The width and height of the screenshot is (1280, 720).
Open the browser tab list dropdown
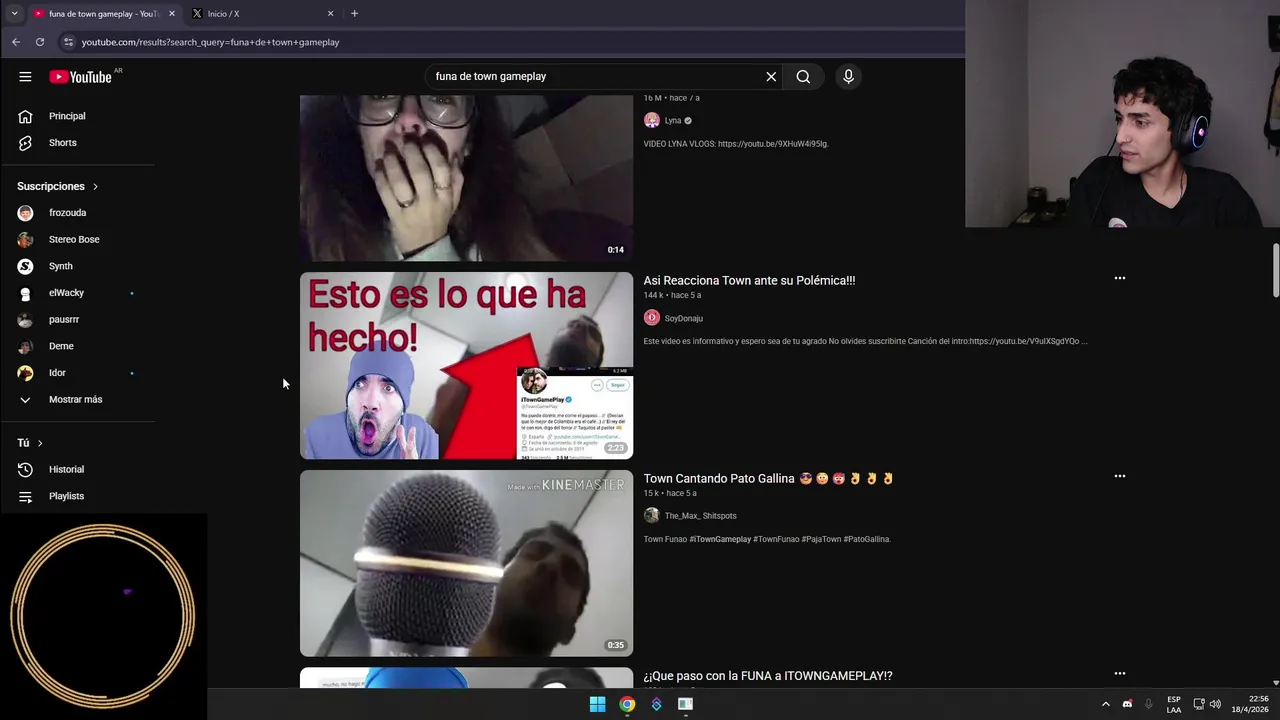click(14, 14)
